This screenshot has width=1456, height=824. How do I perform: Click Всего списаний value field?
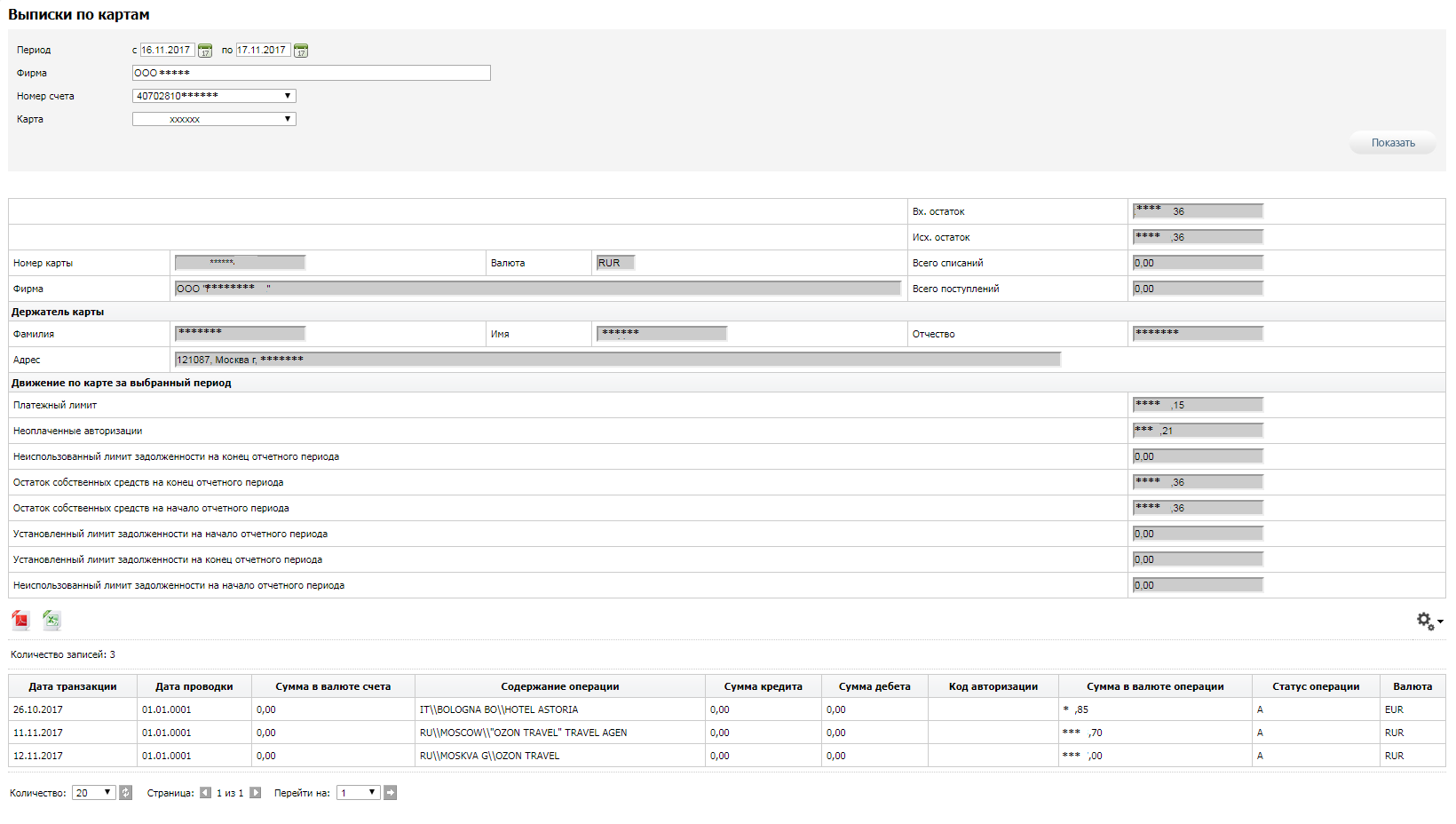tap(1198, 263)
